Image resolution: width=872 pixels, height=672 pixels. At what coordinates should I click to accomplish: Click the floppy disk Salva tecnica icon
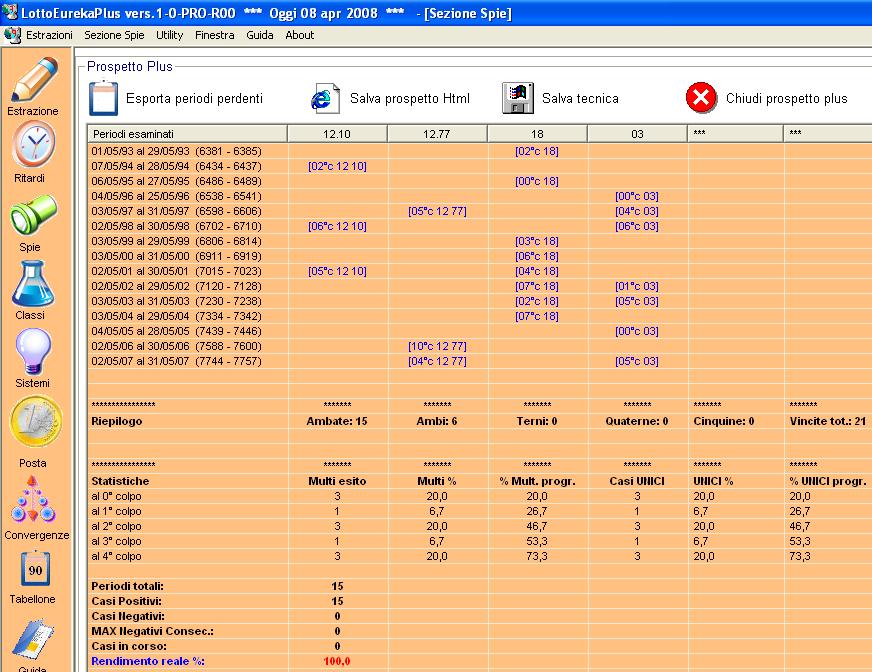click(518, 98)
